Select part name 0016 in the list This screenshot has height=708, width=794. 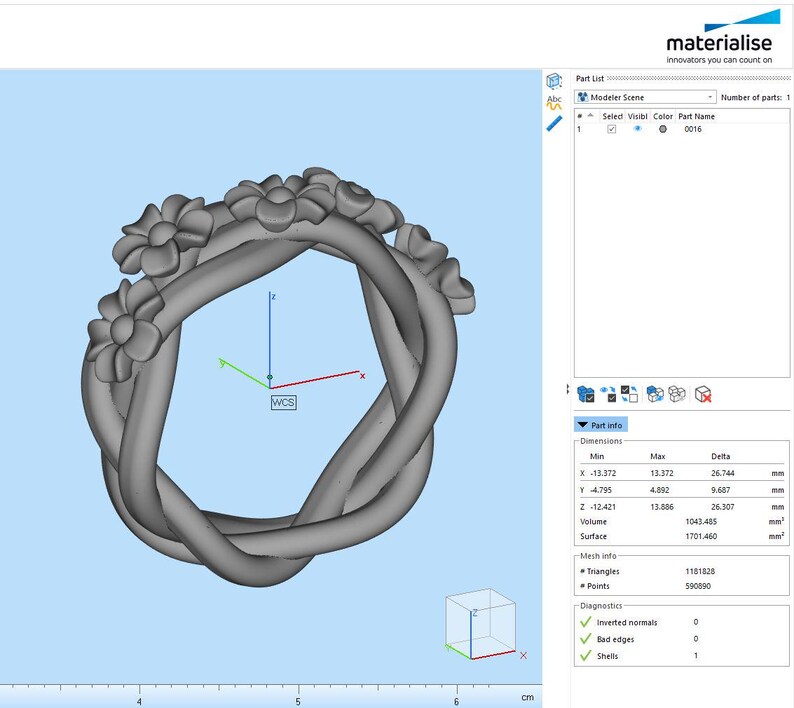(x=693, y=129)
